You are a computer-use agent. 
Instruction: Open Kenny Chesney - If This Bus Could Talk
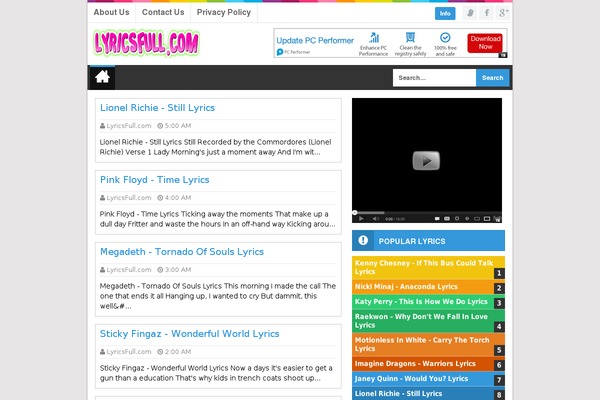click(x=424, y=267)
